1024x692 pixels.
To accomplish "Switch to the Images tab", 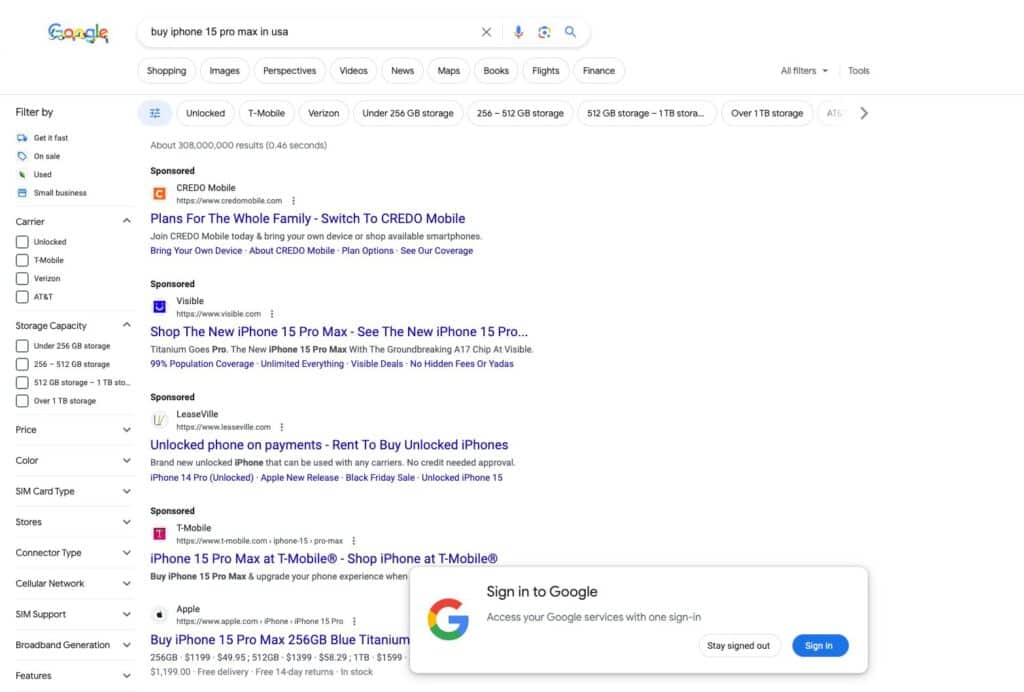I will (x=224, y=71).
